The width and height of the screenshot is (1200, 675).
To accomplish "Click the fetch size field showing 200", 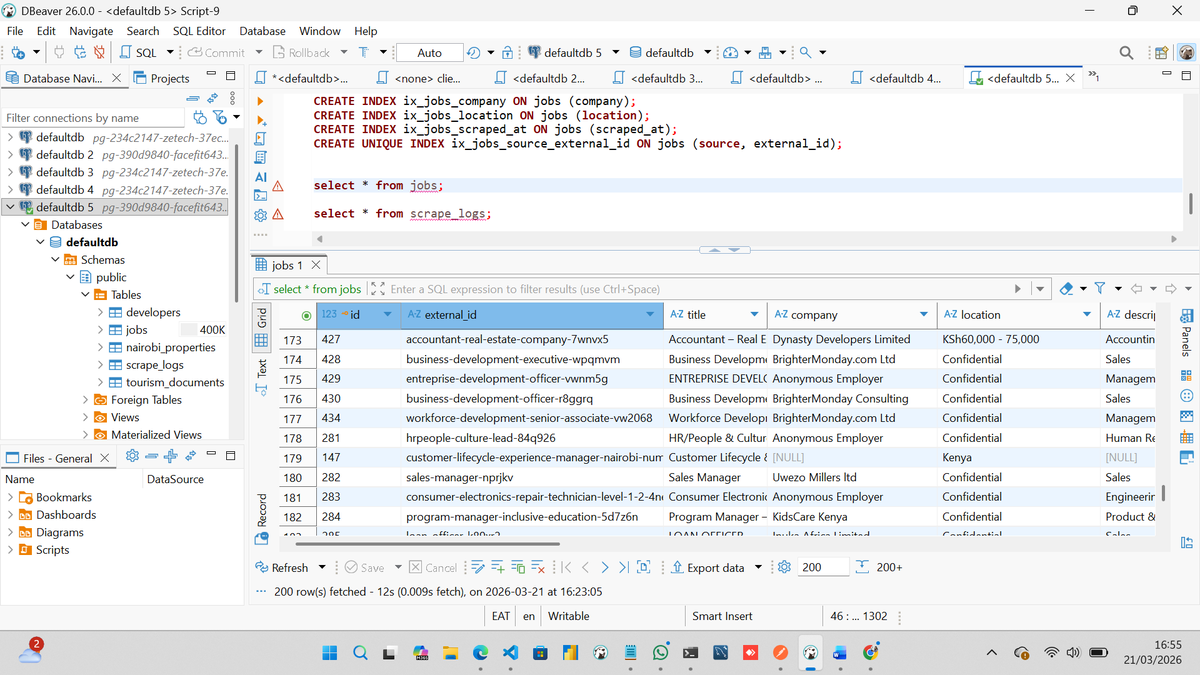I will click(822, 567).
